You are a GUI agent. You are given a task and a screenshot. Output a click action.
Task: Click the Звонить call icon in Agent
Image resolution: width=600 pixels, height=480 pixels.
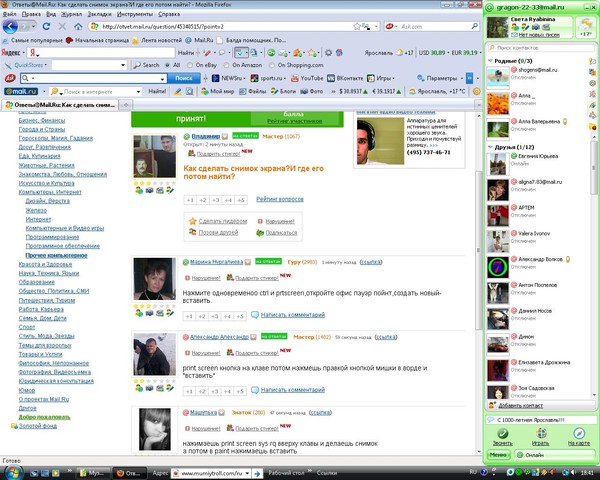coord(502,434)
